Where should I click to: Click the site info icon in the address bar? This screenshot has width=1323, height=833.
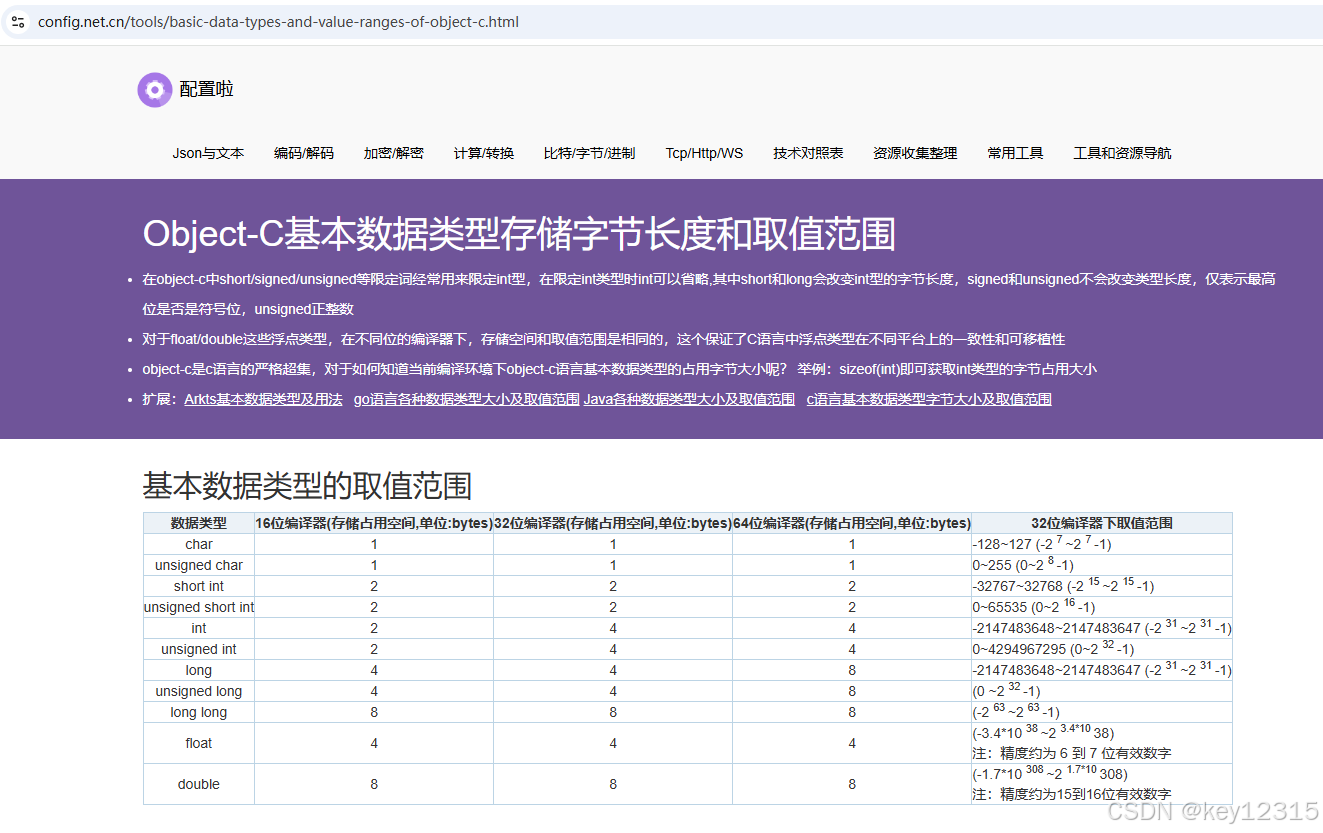18,22
